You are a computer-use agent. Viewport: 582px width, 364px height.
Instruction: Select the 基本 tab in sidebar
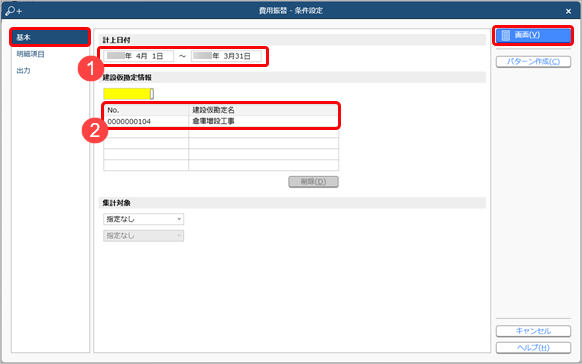50,37
